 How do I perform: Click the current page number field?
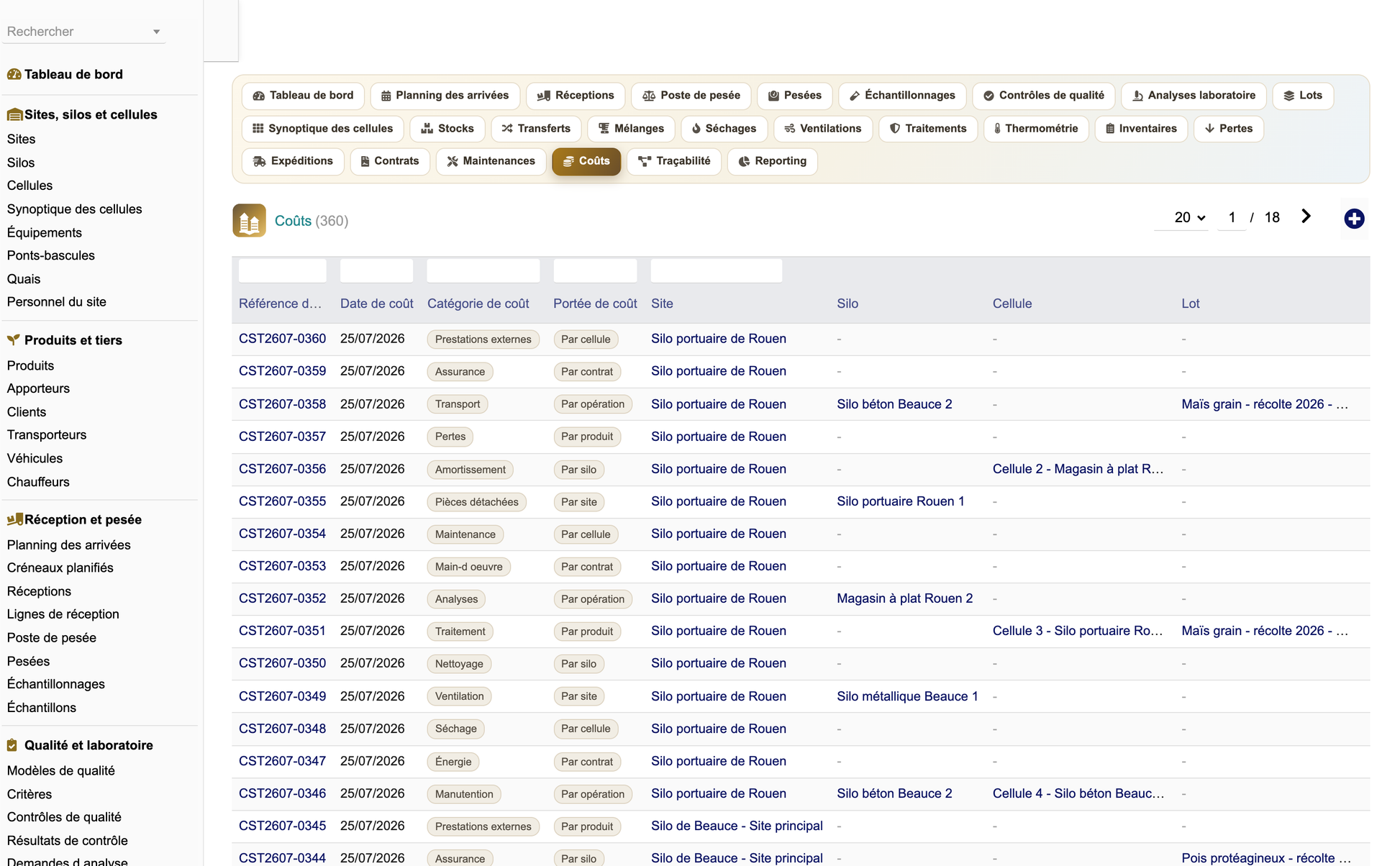(x=1232, y=217)
